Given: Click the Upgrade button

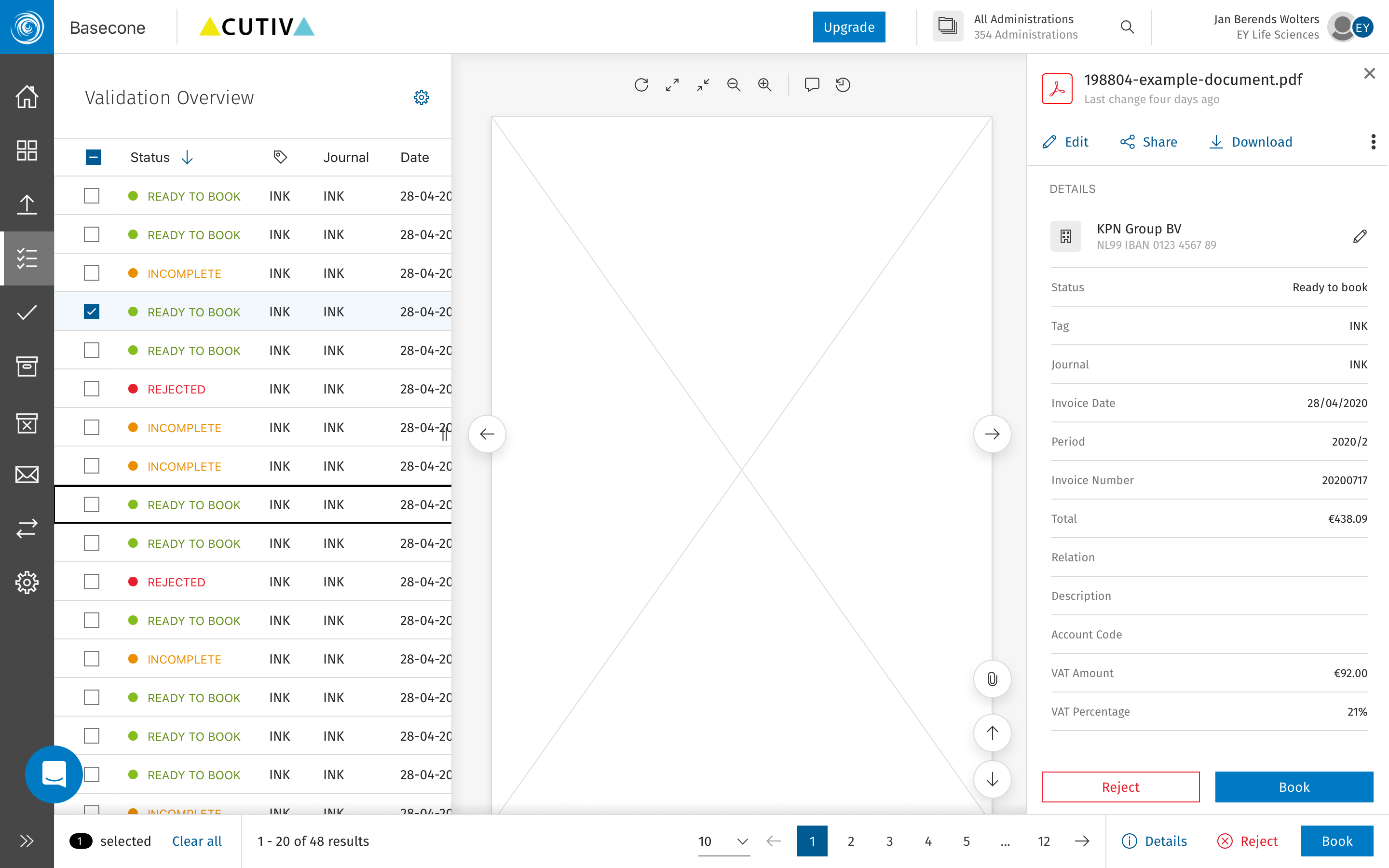Looking at the screenshot, I should coord(849,27).
